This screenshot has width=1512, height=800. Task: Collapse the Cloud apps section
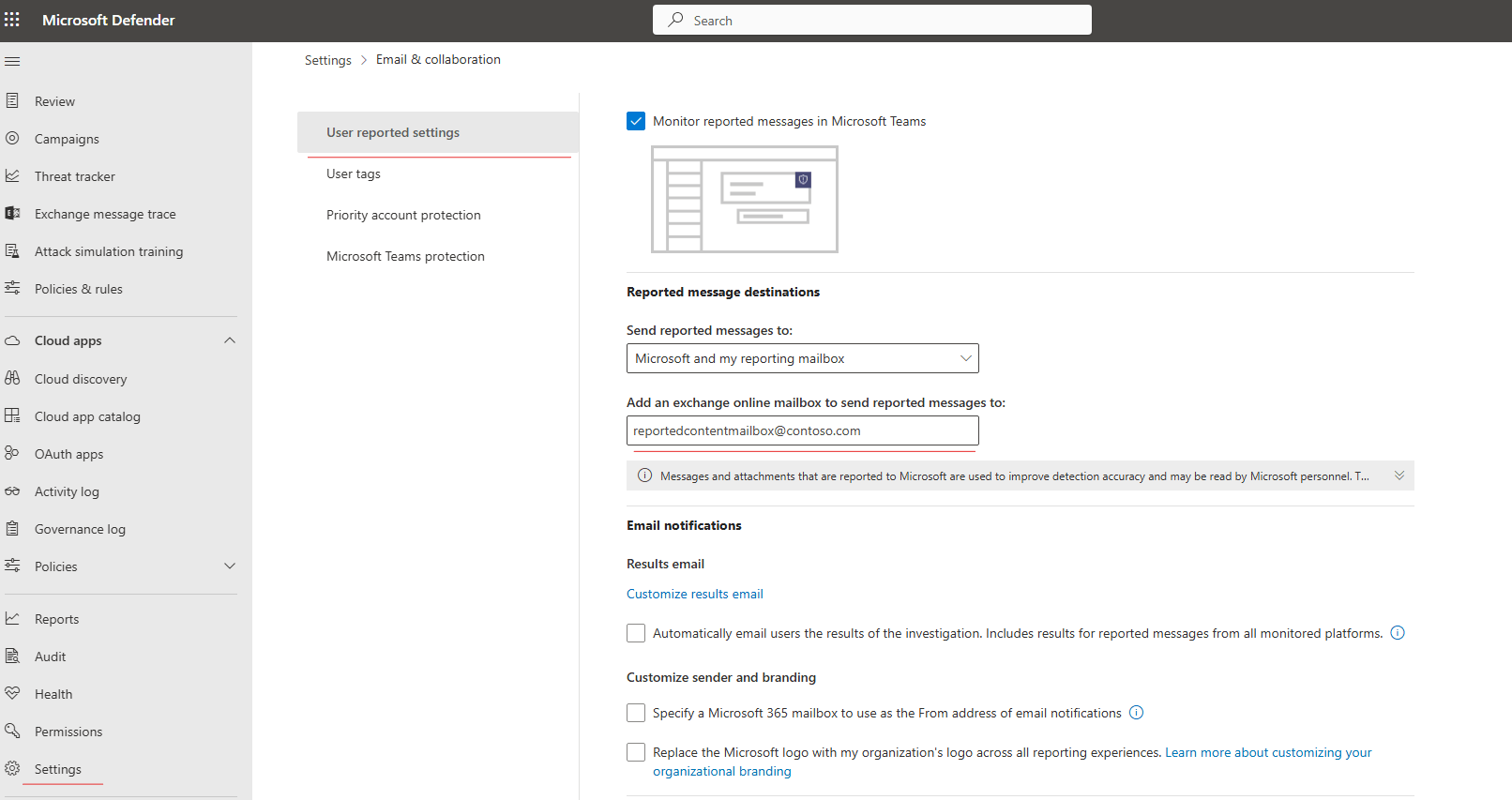coord(230,340)
